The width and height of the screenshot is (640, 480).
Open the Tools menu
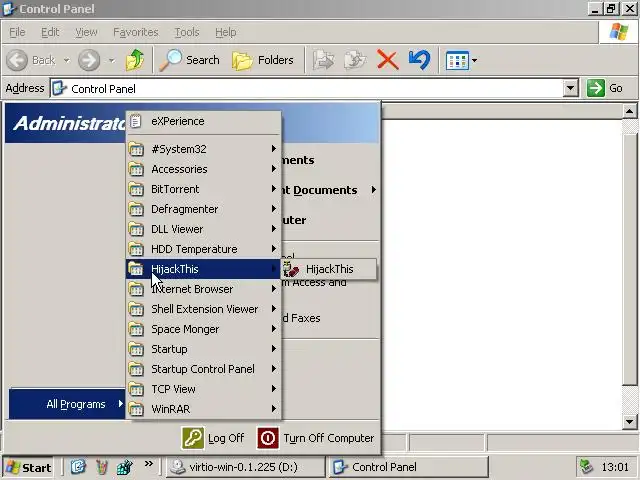pyautogui.click(x=187, y=32)
